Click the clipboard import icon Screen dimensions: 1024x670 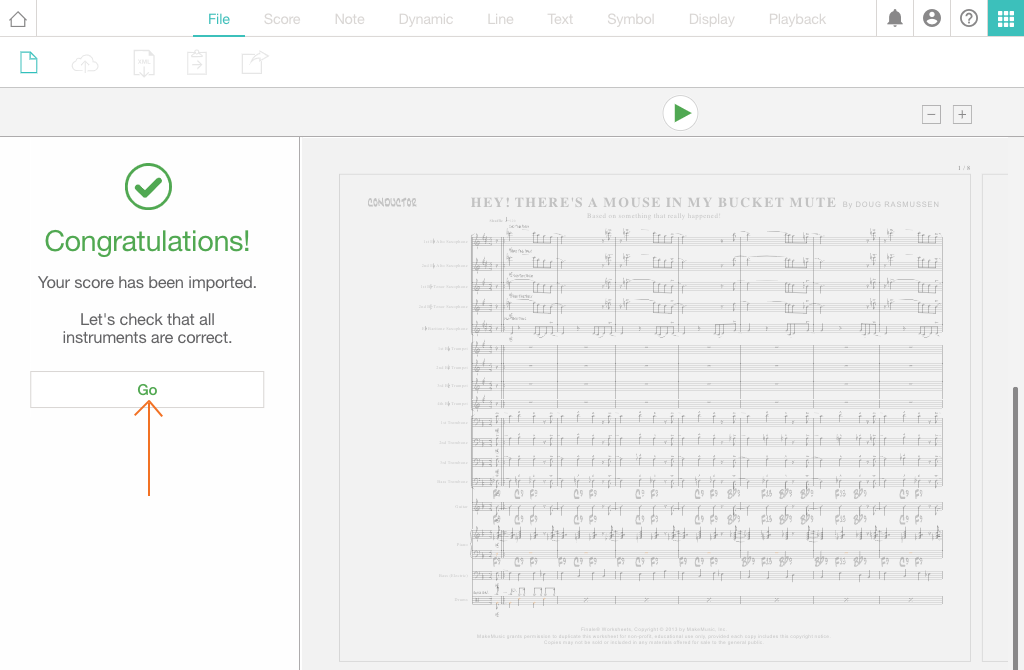[x=197, y=63]
